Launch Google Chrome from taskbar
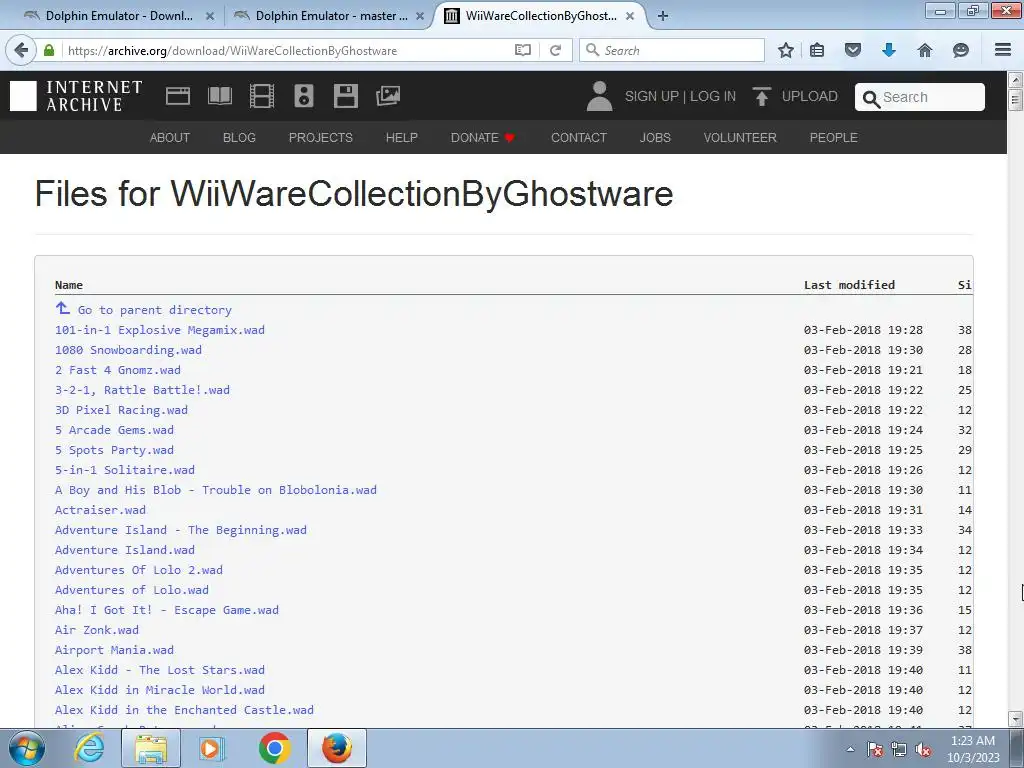 pos(275,748)
